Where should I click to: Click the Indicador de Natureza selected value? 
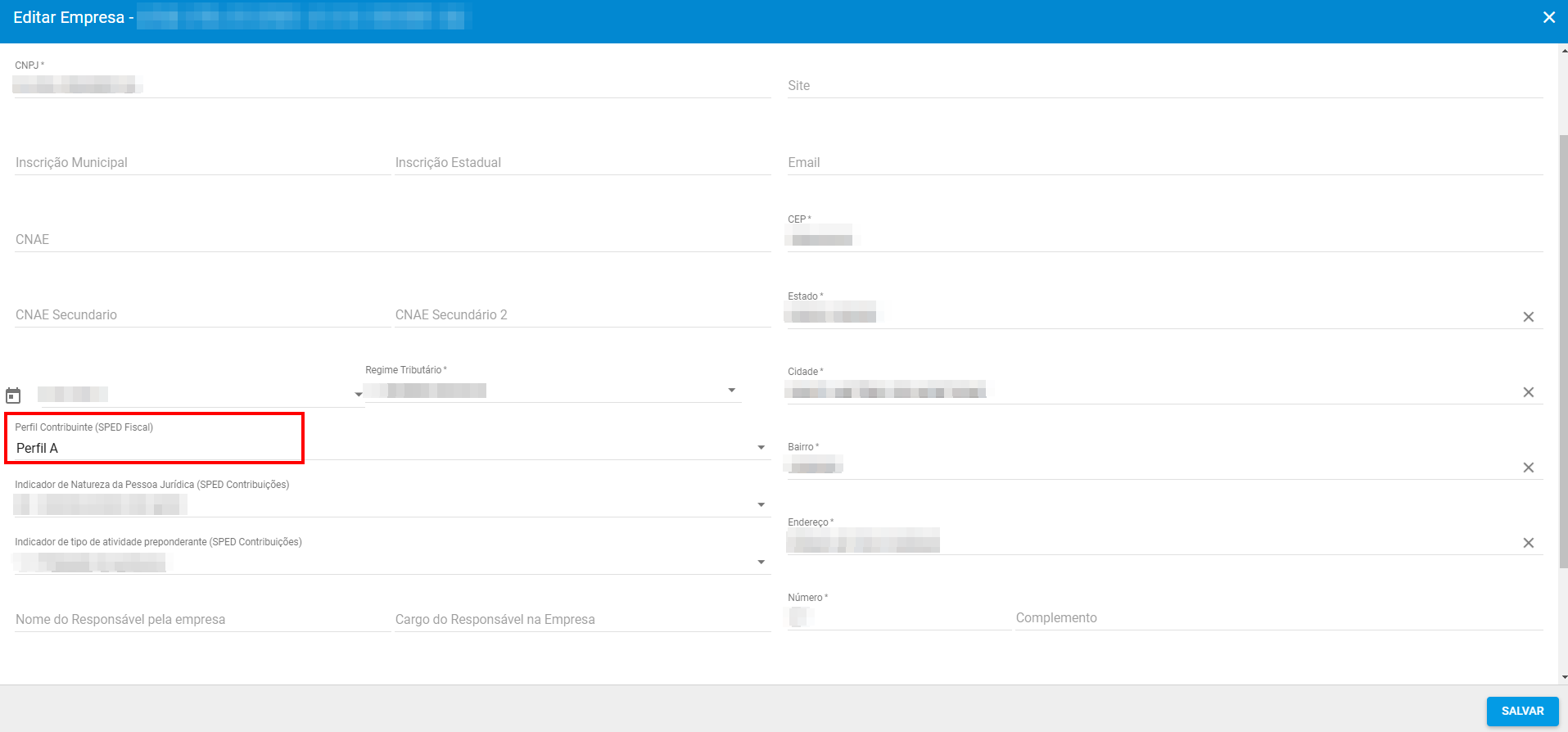click(100, 505)
